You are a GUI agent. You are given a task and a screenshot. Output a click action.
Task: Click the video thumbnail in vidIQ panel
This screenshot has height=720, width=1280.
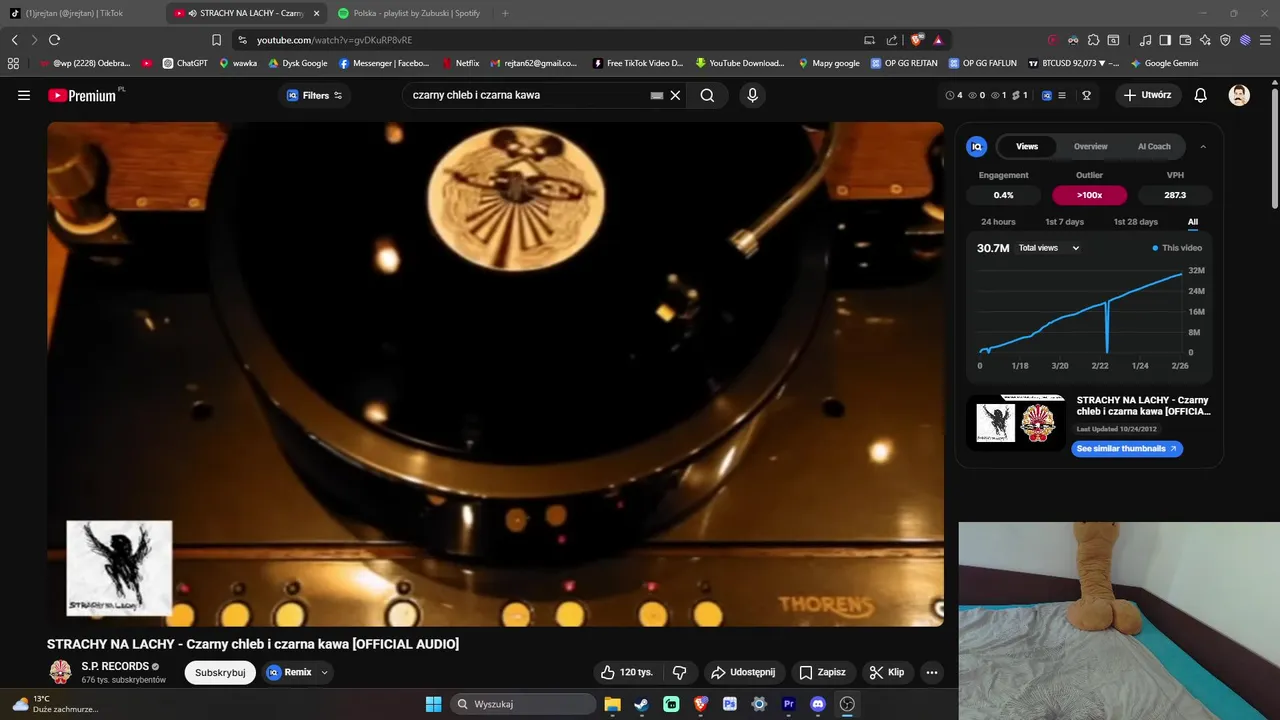(x=1016, y=423)
